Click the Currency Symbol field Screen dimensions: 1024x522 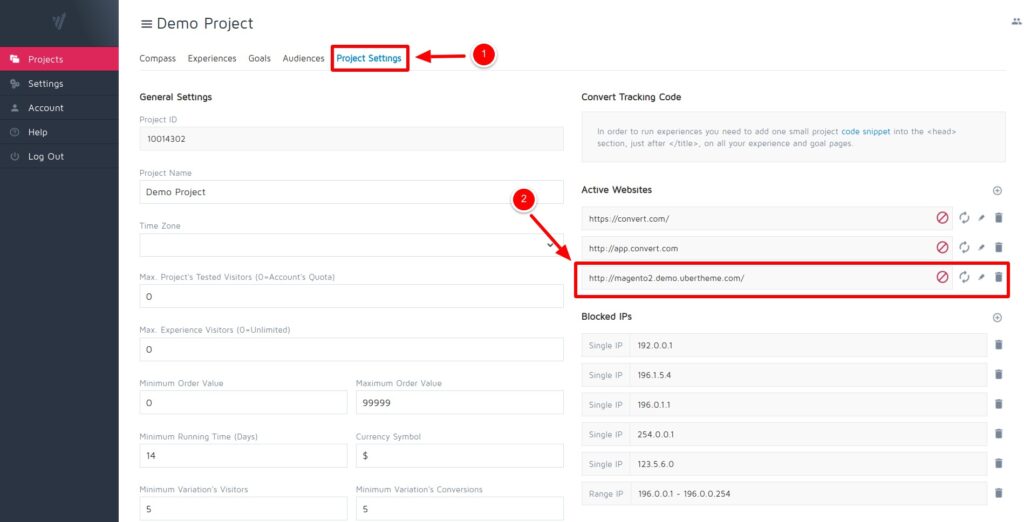(x=460, y=456)
